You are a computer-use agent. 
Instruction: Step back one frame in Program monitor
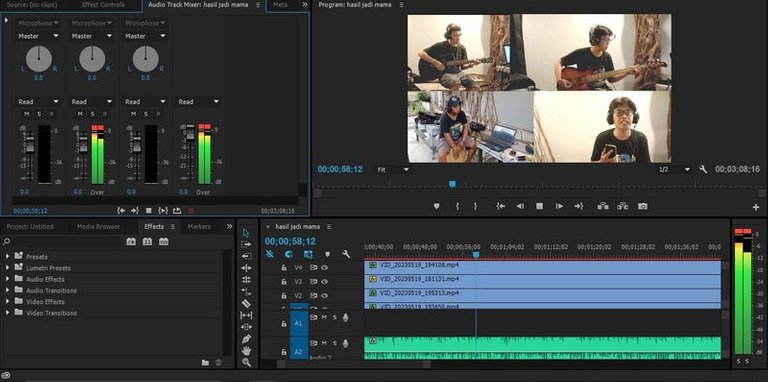[x=520, y=206]
